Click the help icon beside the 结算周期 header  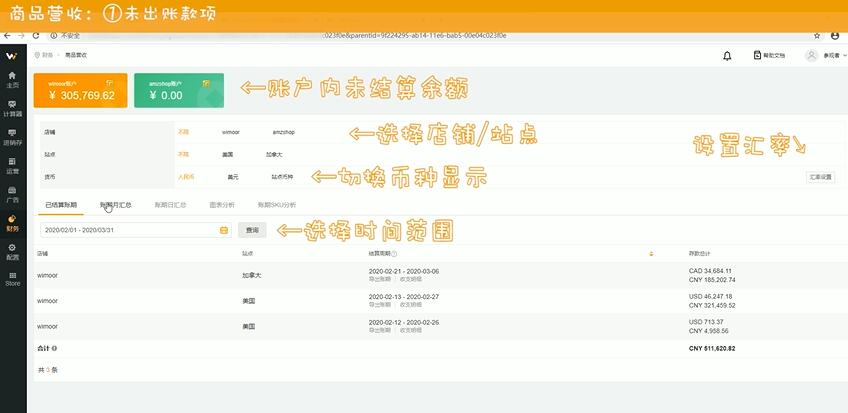(394, 254)
